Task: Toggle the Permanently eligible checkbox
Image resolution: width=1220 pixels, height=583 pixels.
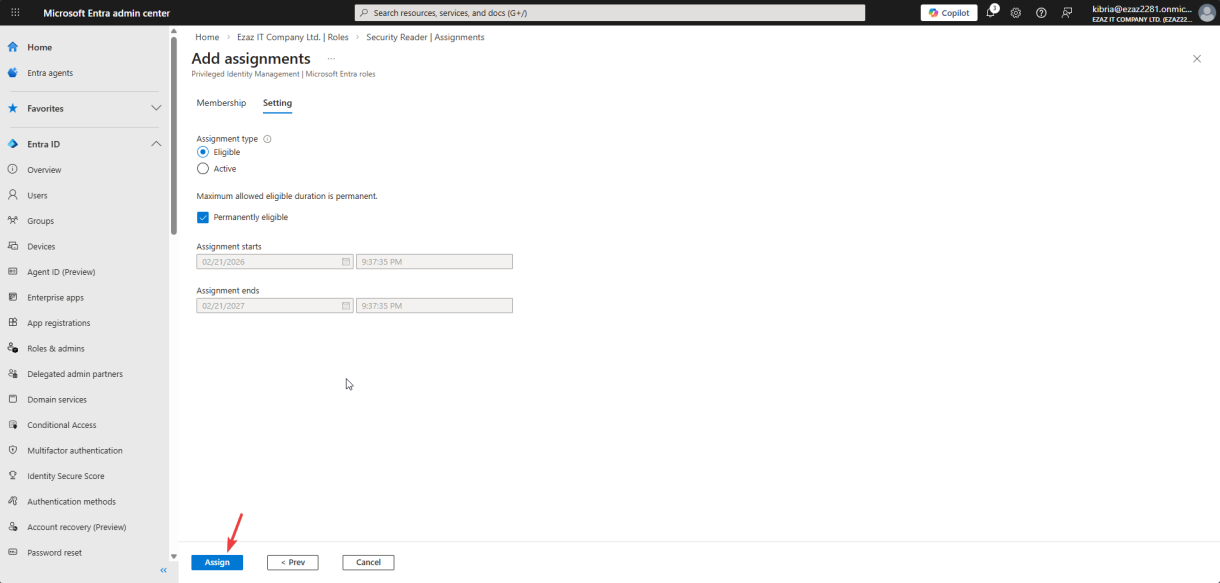Action: click(x=203, y=217)
